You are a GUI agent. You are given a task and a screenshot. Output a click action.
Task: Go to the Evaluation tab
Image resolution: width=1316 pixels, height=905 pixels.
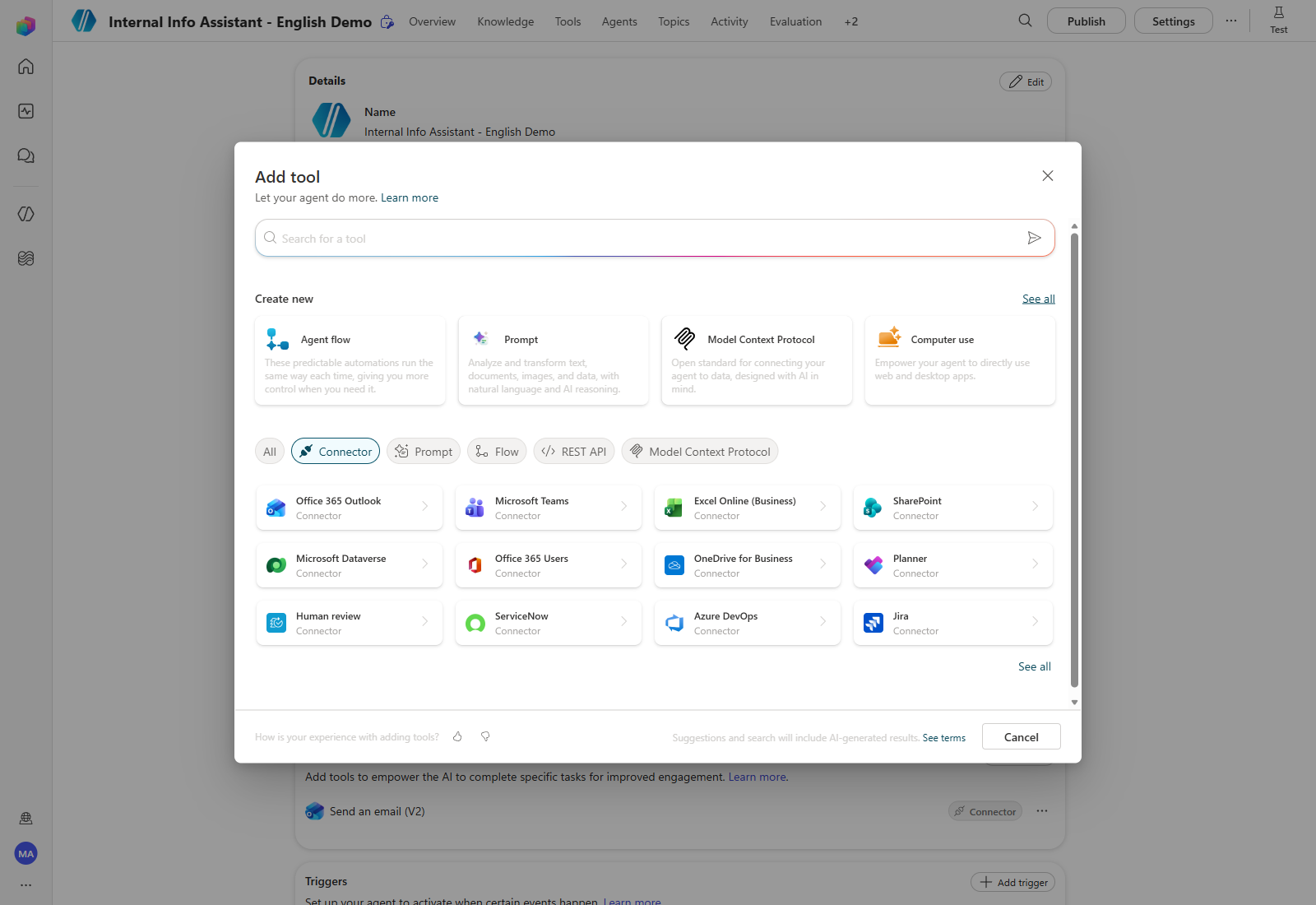click(795, 21)
